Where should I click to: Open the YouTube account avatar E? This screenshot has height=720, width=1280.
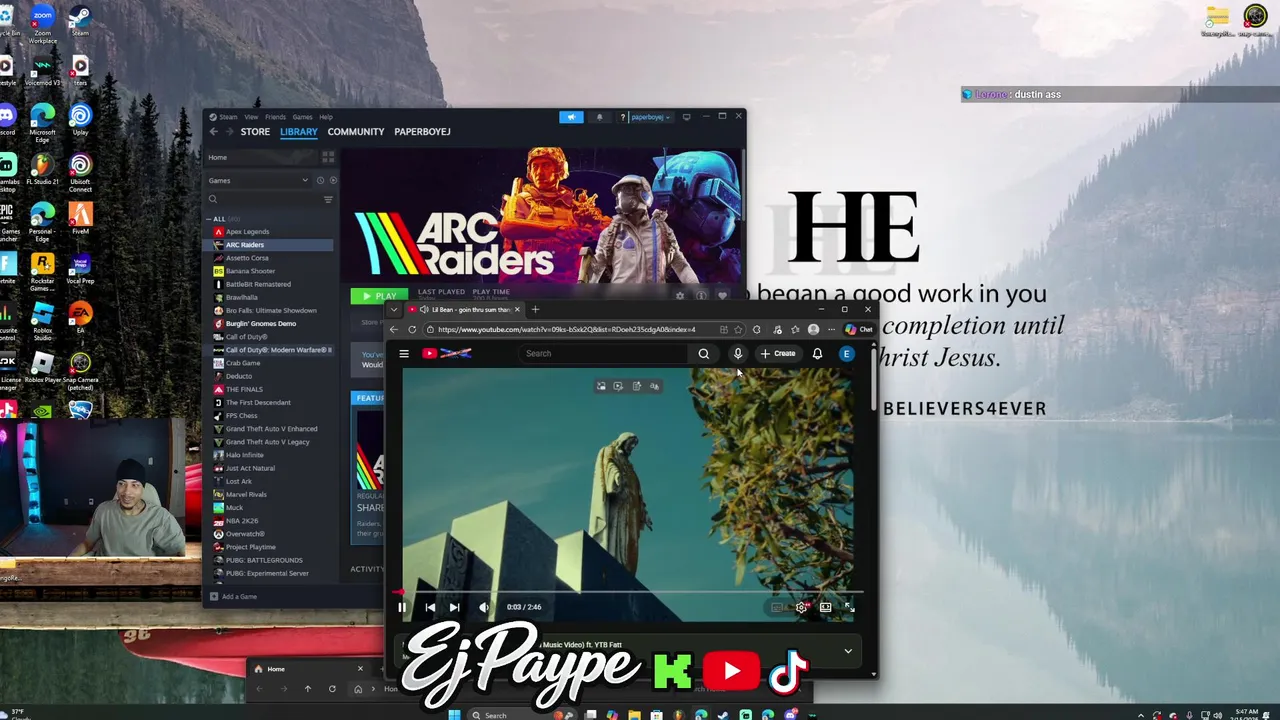(x=847, y=353)
